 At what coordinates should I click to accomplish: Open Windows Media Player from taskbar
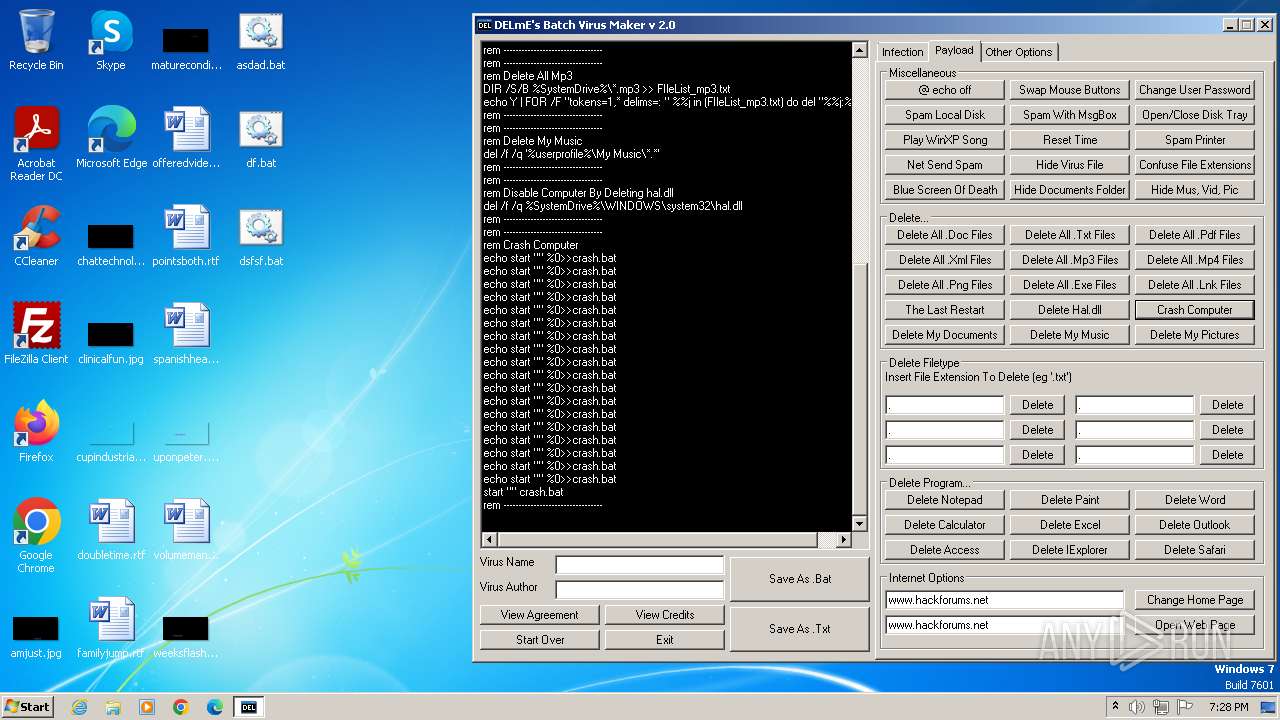pyautogui.click(x=147, y=707)
